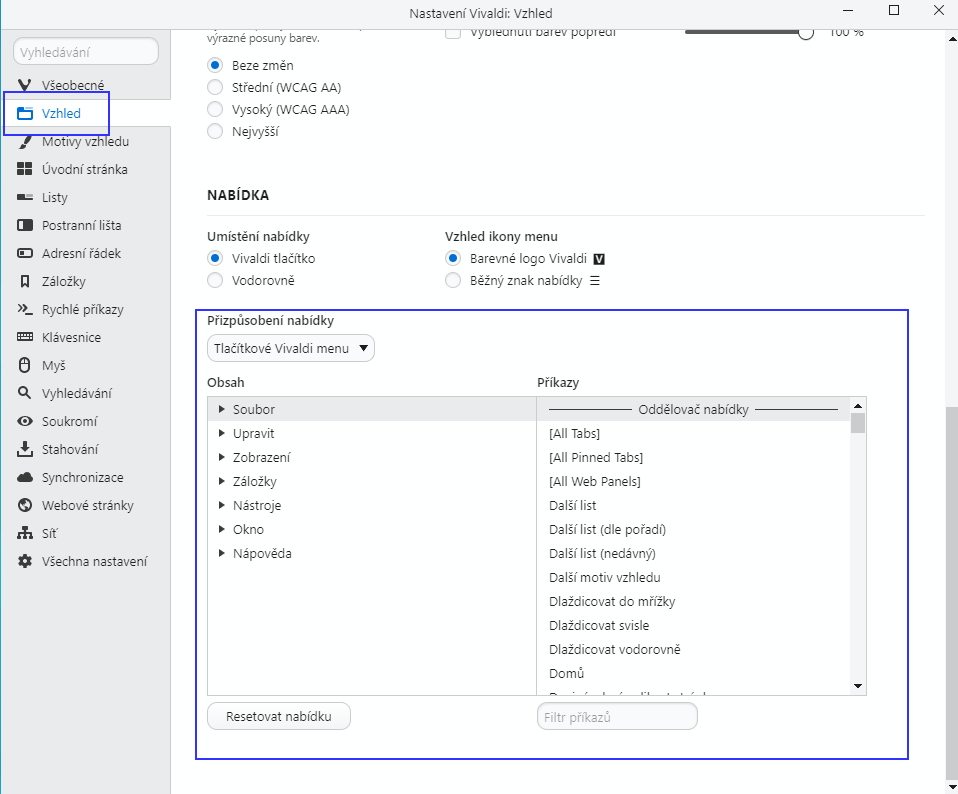Viewport: 958px width, 794px height.
Task: Click the Postranní lišta panel icon
Action: [x=24, y=225]
